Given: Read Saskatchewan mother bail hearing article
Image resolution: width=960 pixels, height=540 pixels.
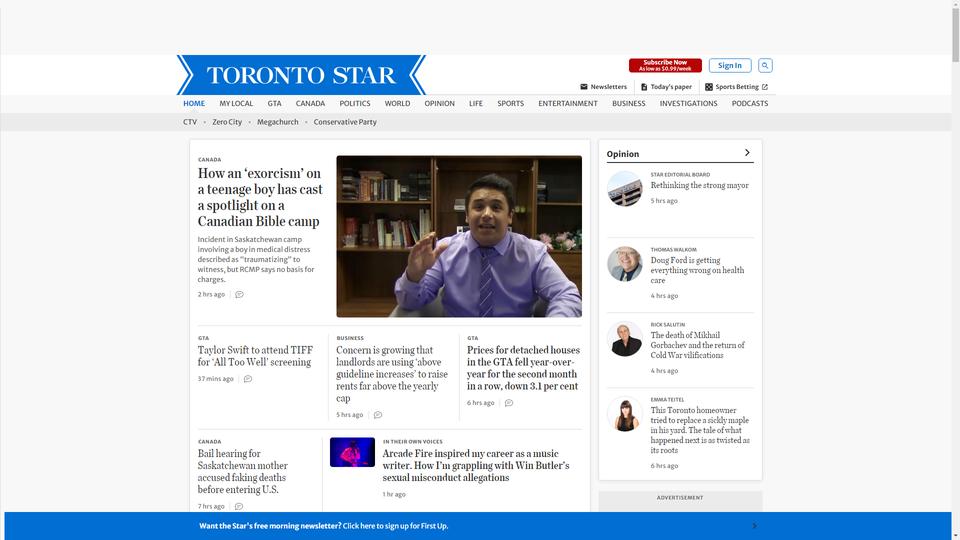Looking at the screenshot, I should [x=242, y=471].
